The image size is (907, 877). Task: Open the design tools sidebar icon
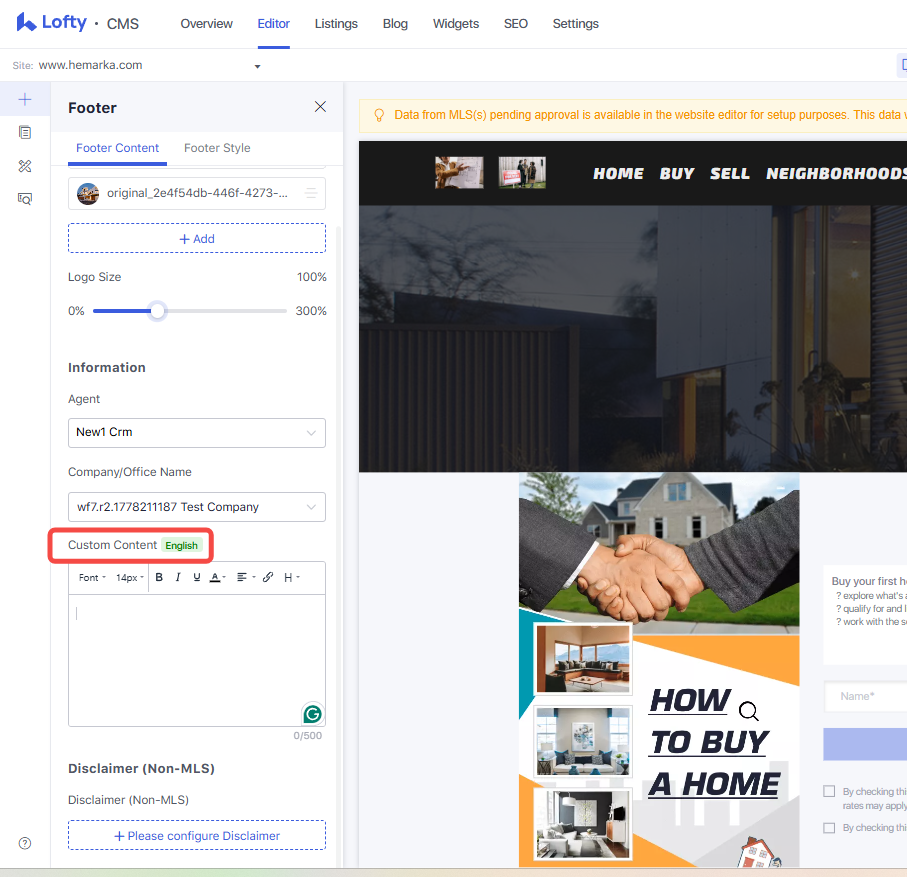(x=25, y=166)
